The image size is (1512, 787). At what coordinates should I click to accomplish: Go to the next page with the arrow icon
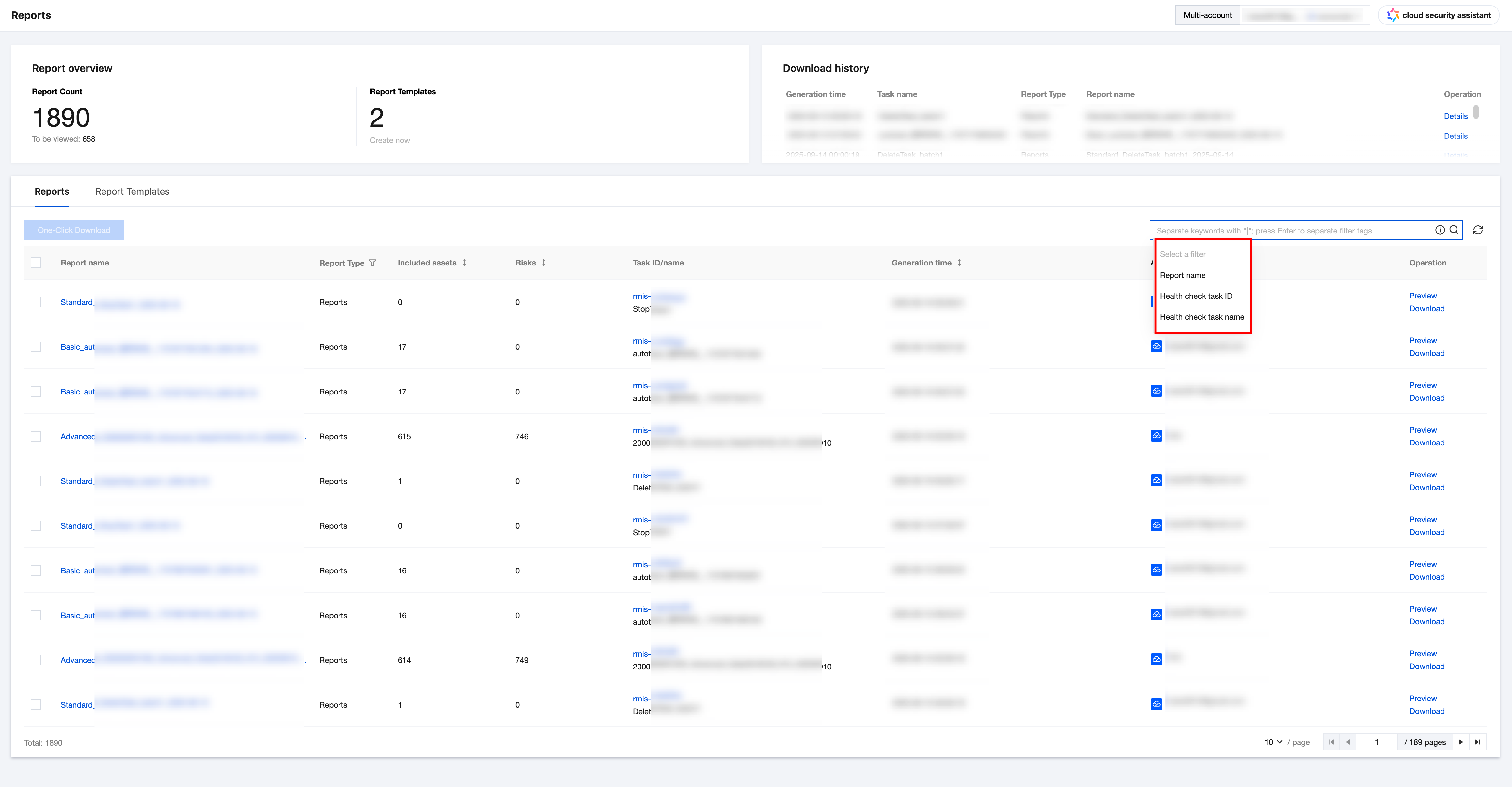[x=1461, y=742]
